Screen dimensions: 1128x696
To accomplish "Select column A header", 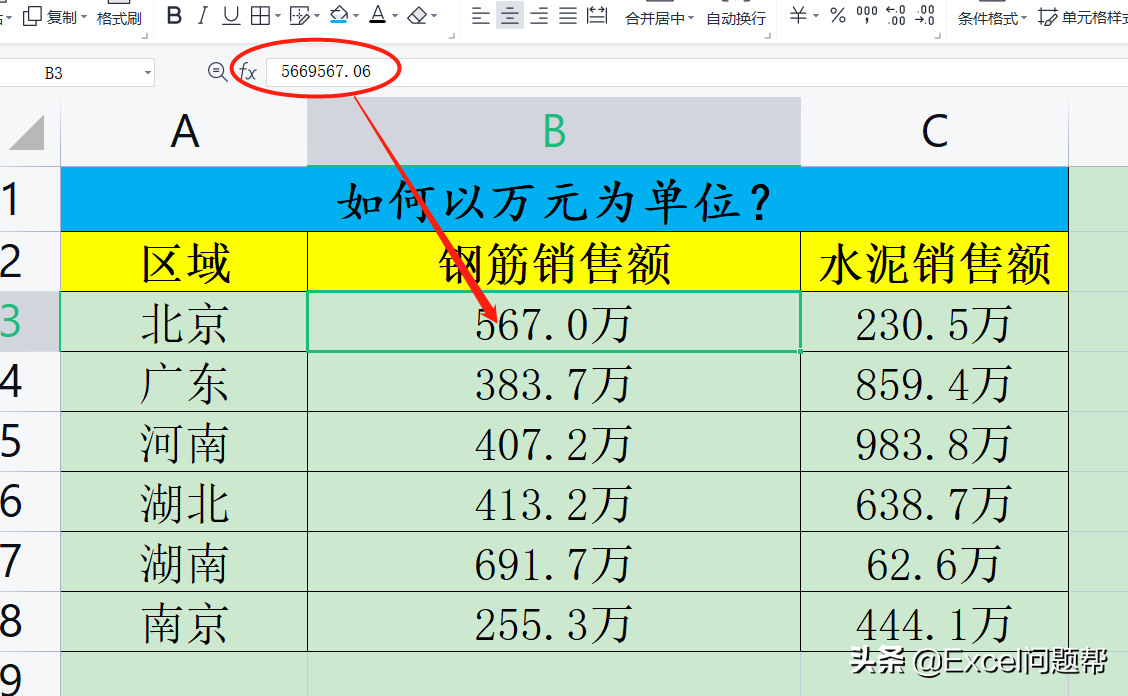I will pyautogui.click(x=184, y=132).
